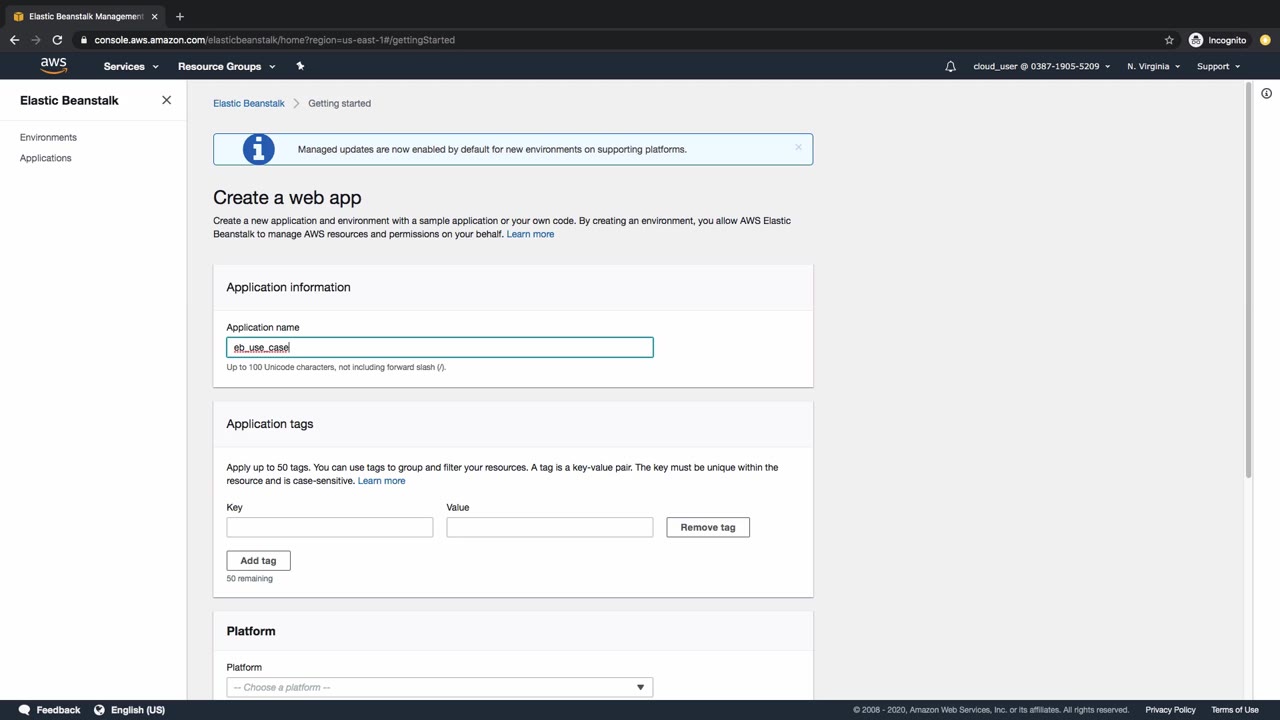Open English (US) language selector
The height and width of the screenshot is (720, 1280).
(129, 710)
